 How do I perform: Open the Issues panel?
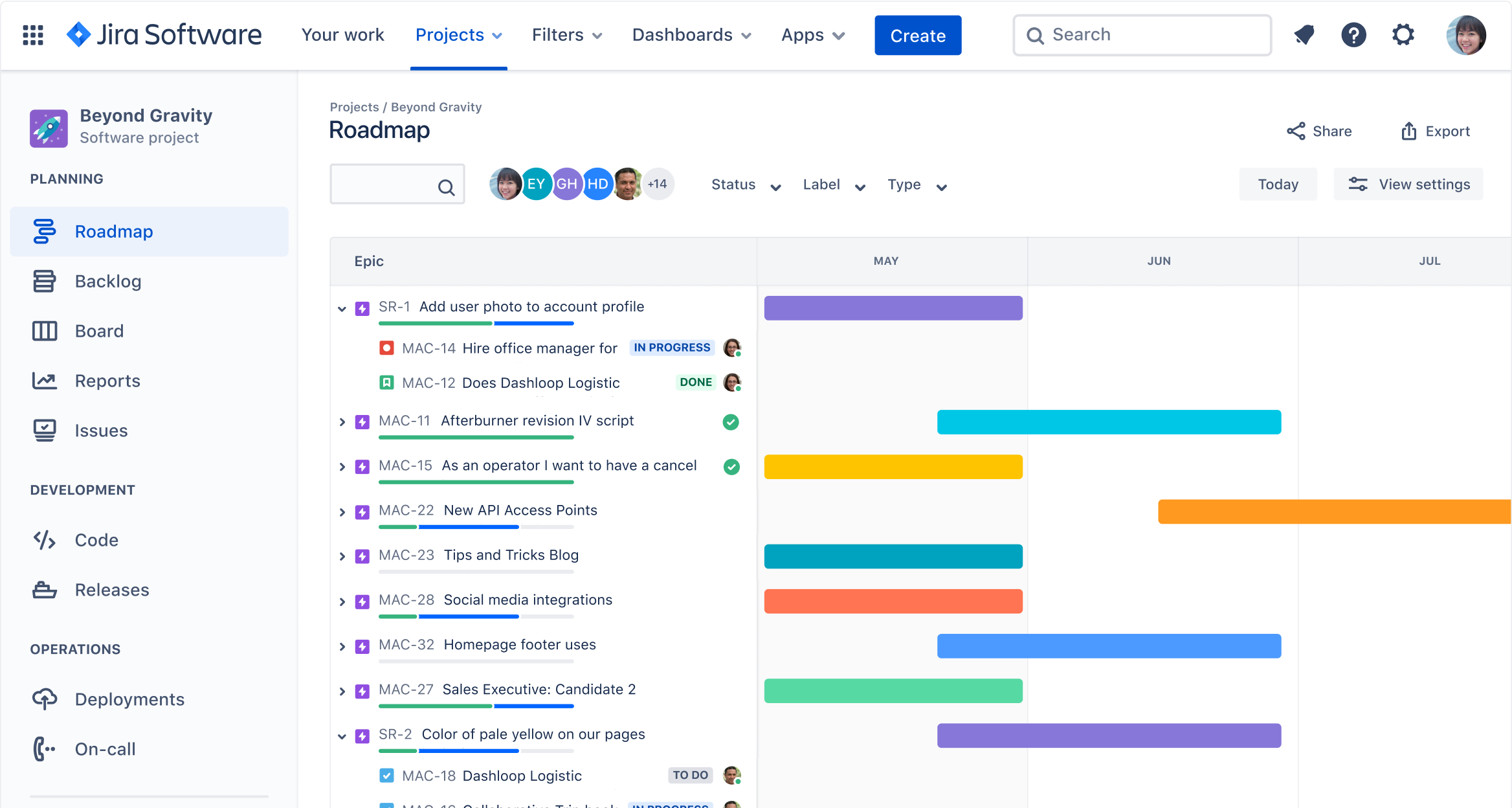pyautogui.click(x=43, y=430)
